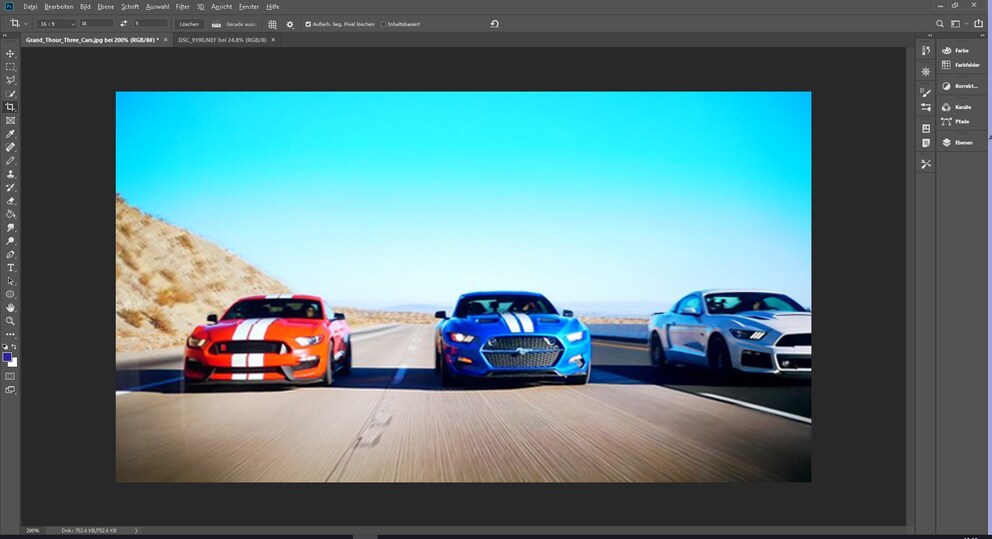The width and height of the screenshot is (992, 539).
Task: Select the Brush tool
Action: pyautogui.click(x=10, y=161)
